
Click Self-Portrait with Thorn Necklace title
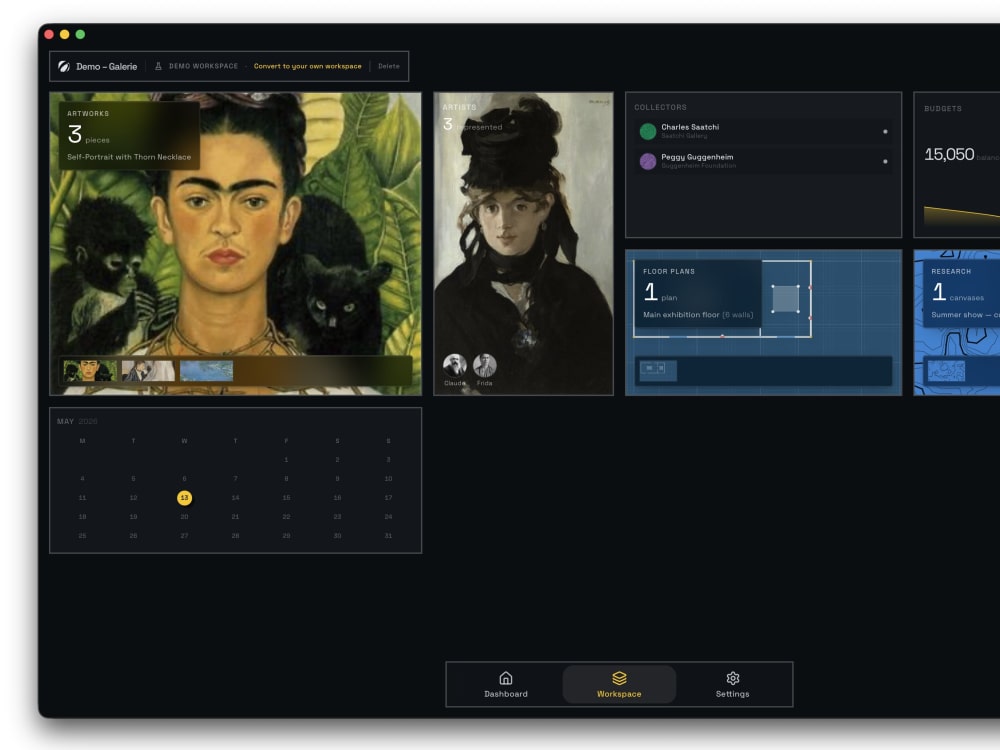(129, 157)
